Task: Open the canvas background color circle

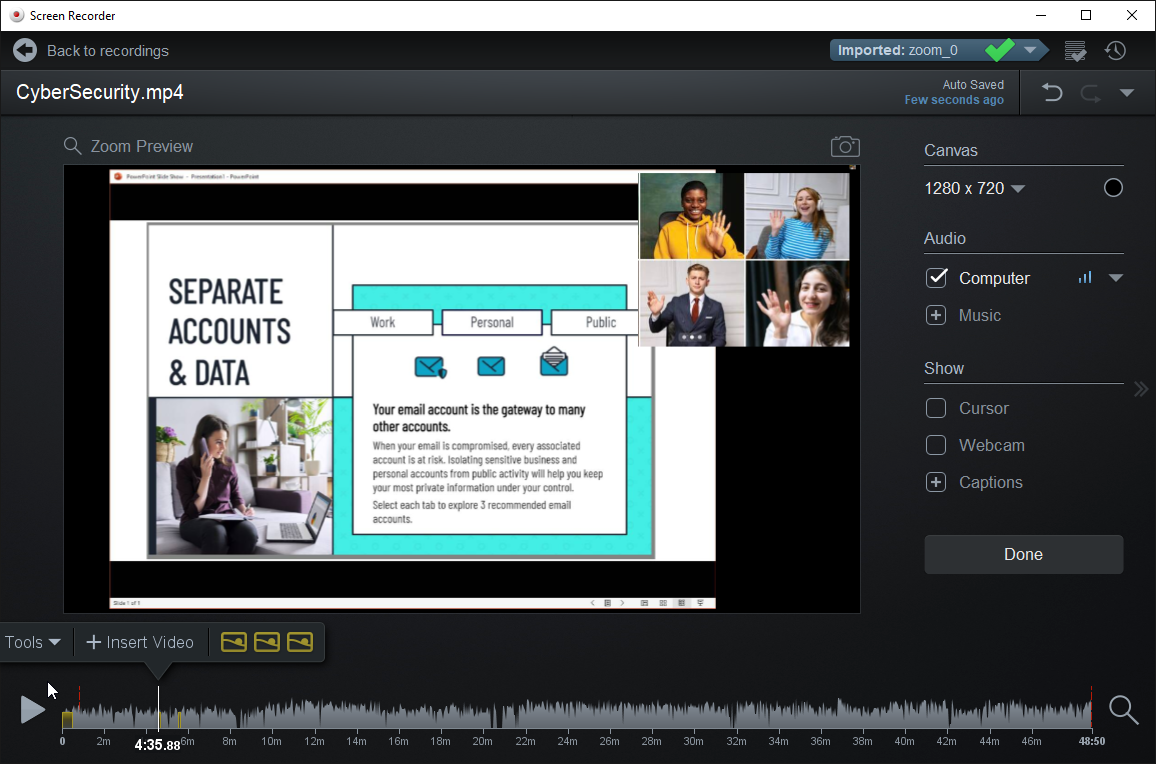Action: pyautogui.click(x=1113, y=188)
